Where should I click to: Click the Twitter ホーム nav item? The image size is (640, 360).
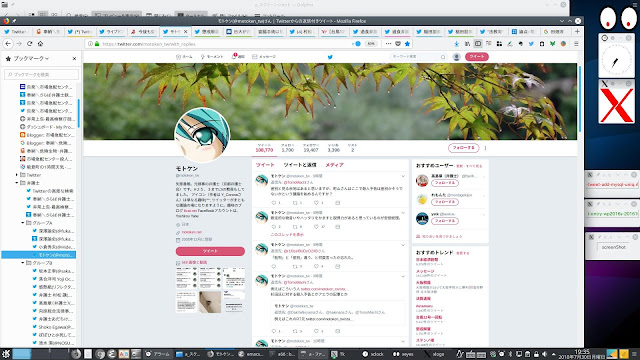(x=184, y=57)
